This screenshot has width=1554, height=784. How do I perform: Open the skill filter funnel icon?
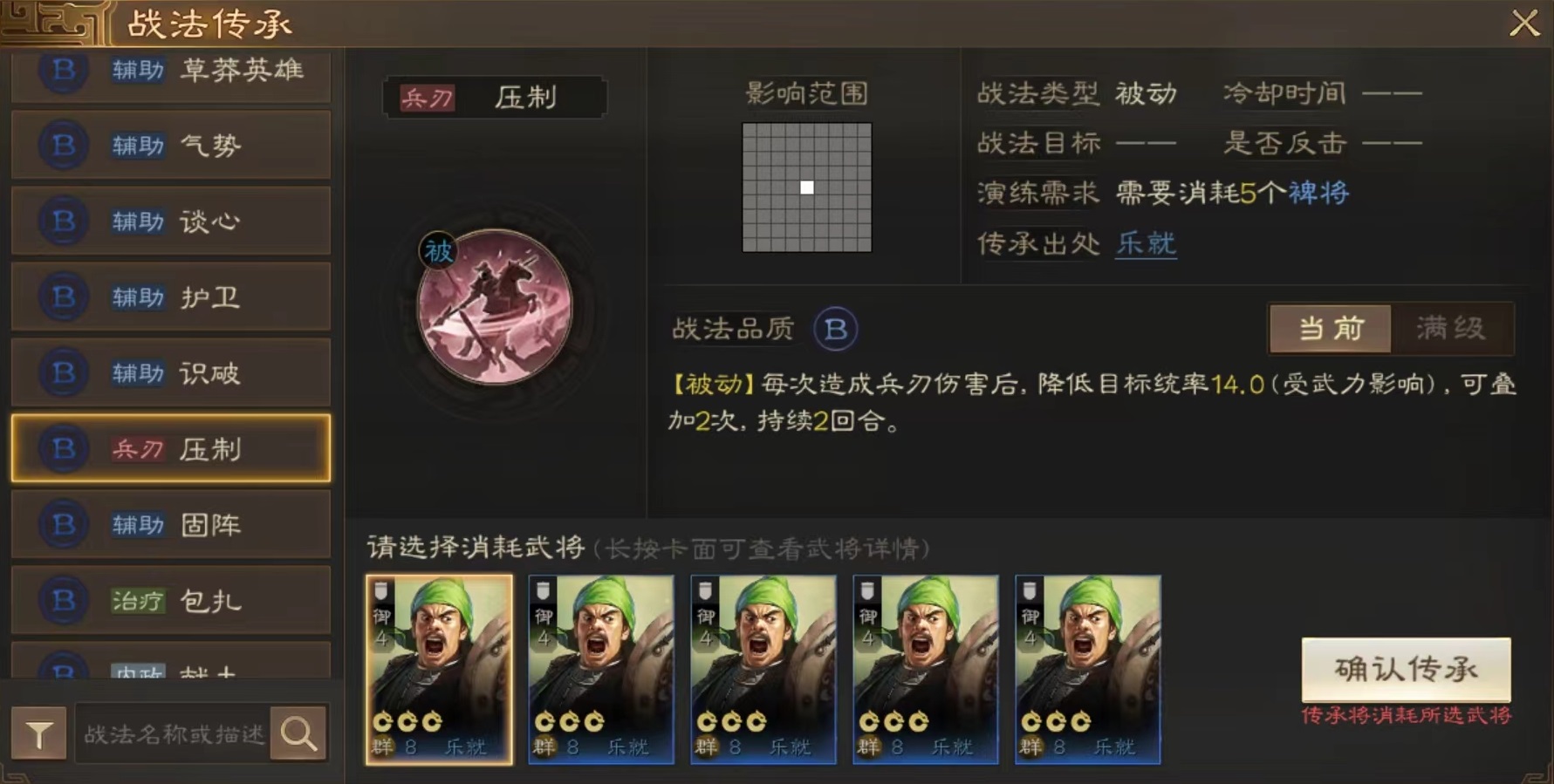[x=38, y=734]
